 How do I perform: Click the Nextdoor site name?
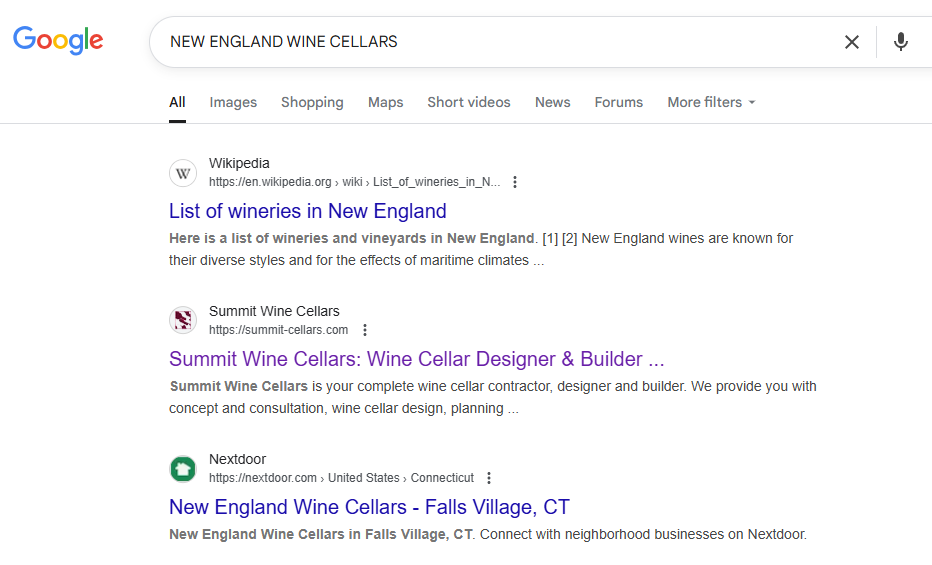point(237,459)
